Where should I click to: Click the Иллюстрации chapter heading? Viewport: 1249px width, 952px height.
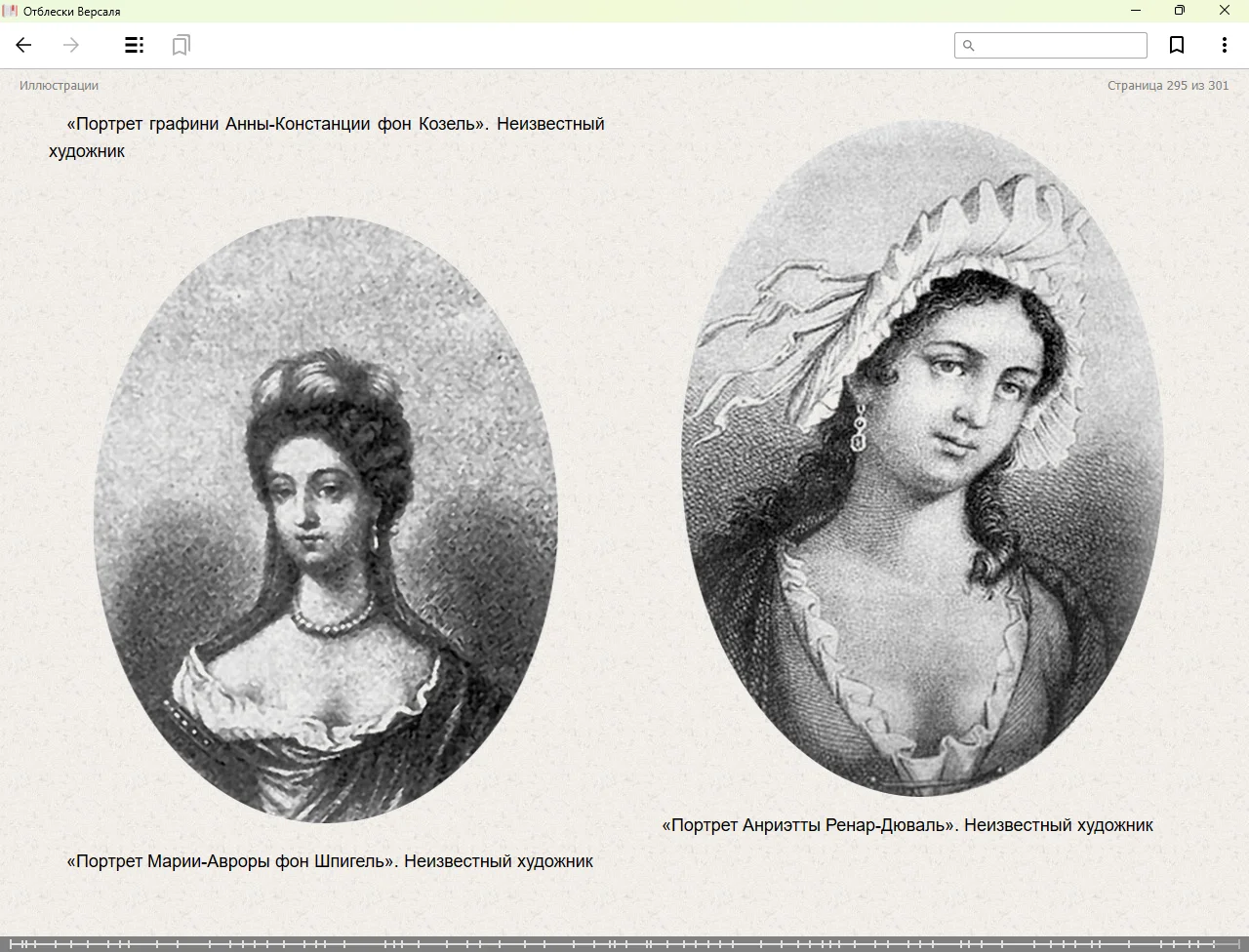(x=59, y=86)
